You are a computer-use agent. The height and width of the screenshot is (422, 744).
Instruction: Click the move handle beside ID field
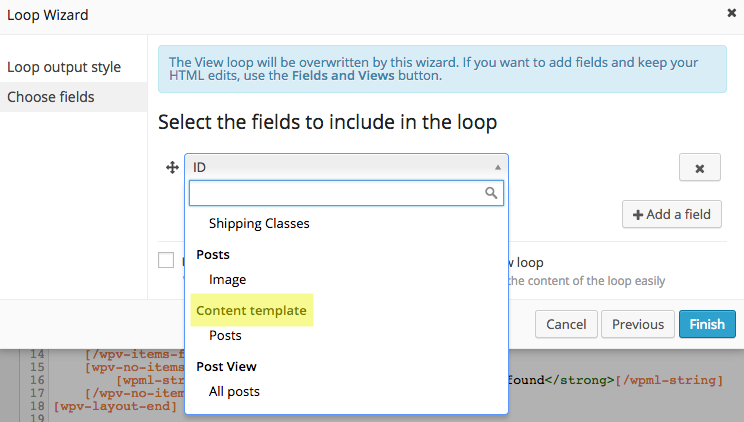[x=172, y=168]
